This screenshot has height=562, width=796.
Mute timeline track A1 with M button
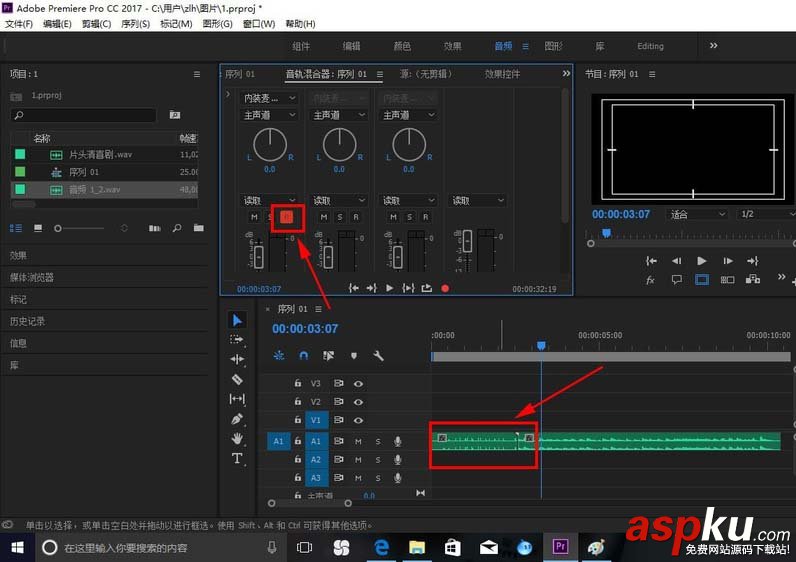coord(358,442)
